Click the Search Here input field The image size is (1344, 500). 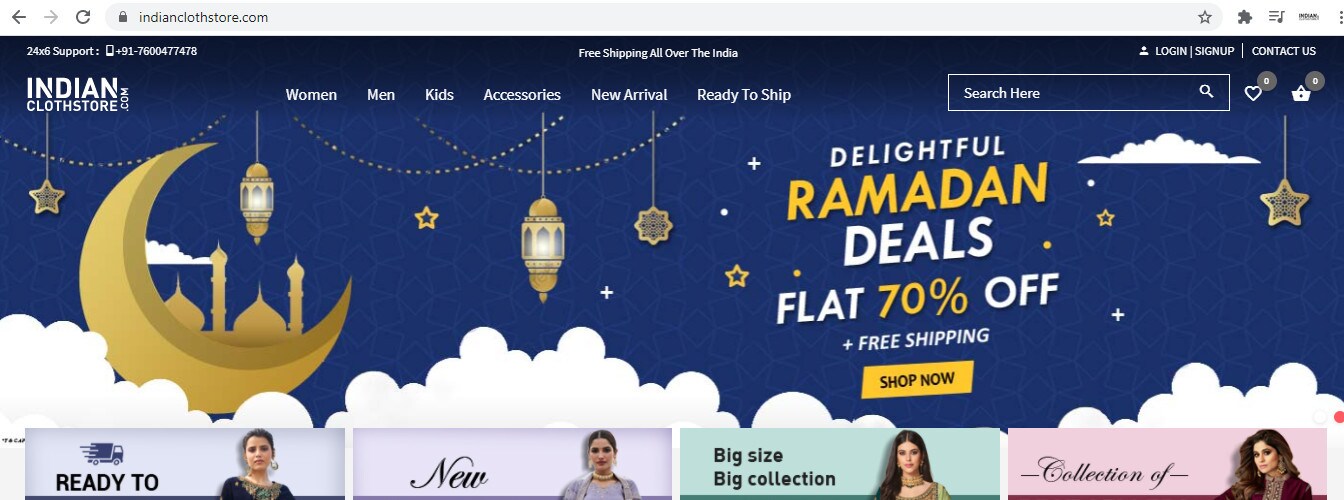tap(1089, 93)
